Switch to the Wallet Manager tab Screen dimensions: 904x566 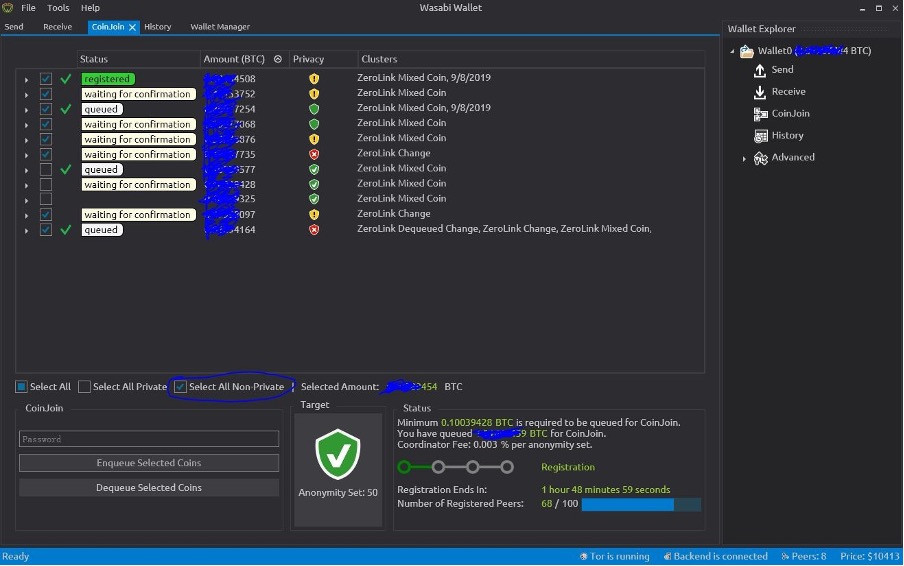click(x=220, y=27)
